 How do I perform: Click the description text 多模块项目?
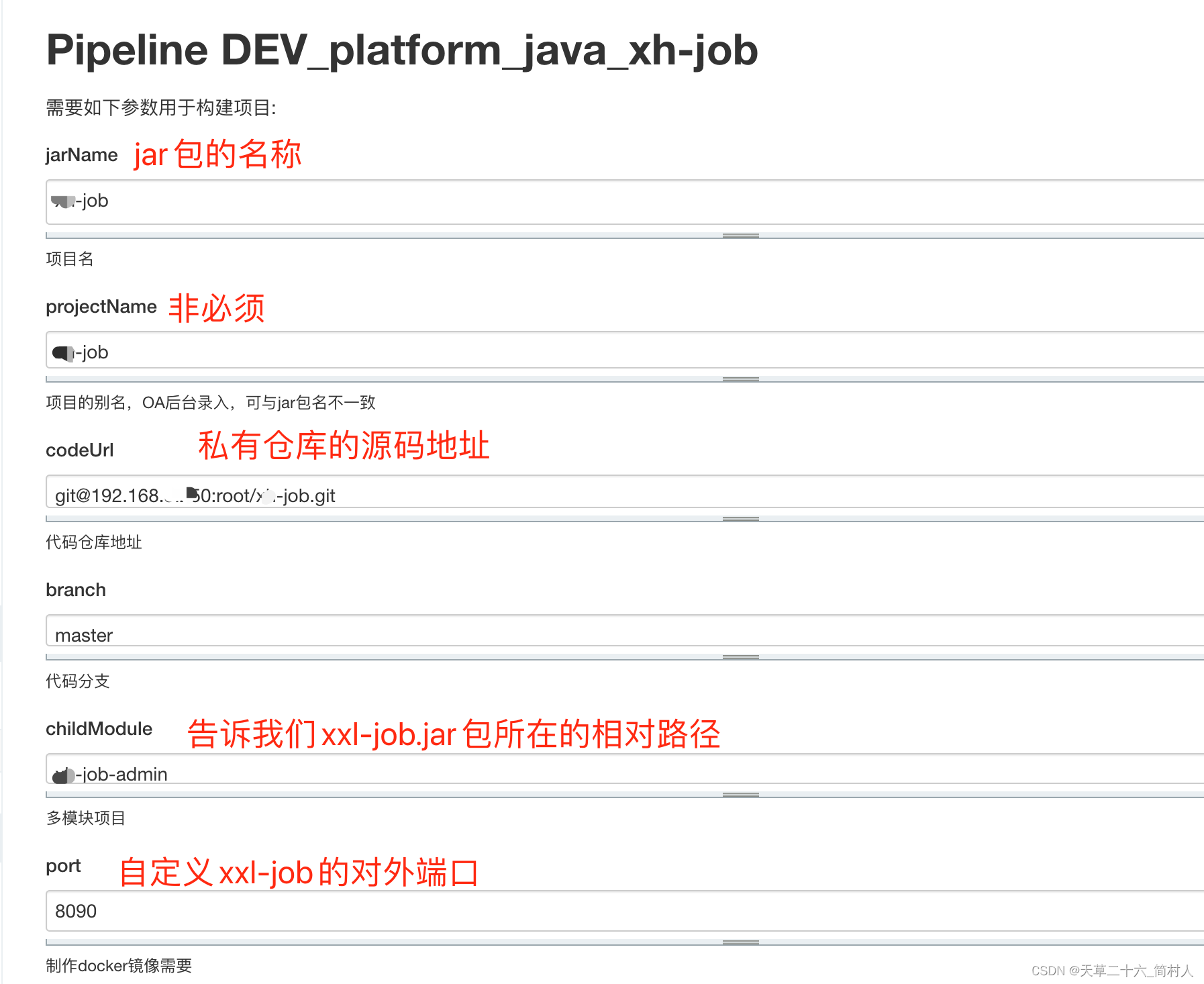(x=86, y=818)
